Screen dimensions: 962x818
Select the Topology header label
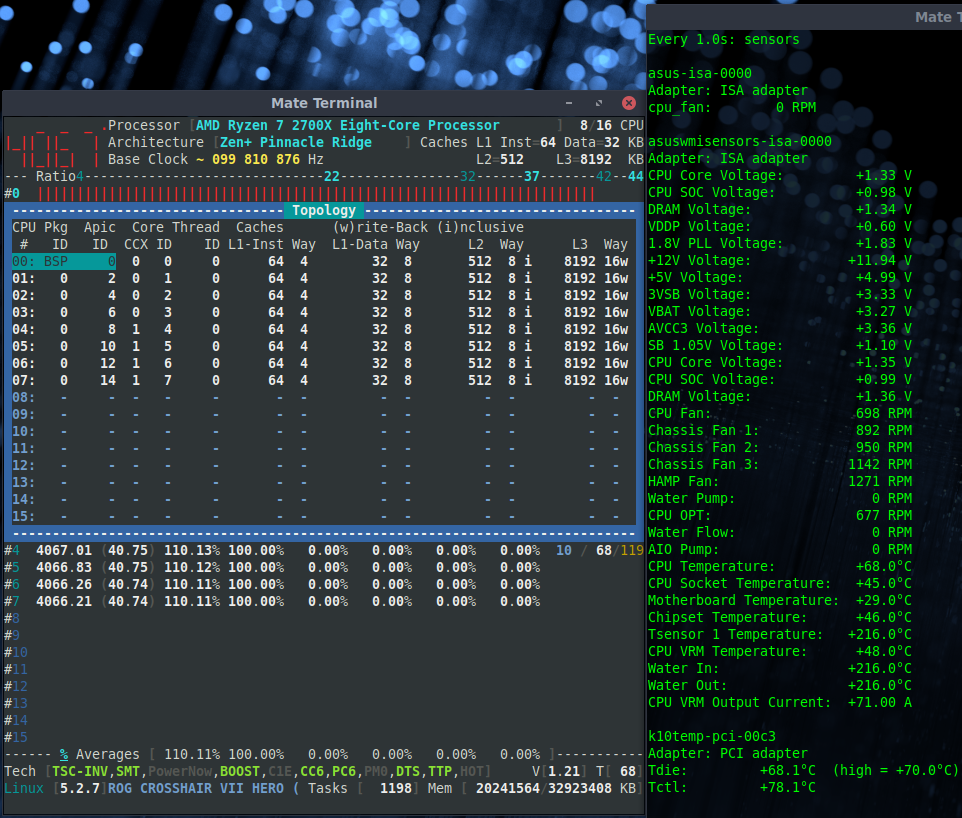pyautogui.click(x=324, y=210)
